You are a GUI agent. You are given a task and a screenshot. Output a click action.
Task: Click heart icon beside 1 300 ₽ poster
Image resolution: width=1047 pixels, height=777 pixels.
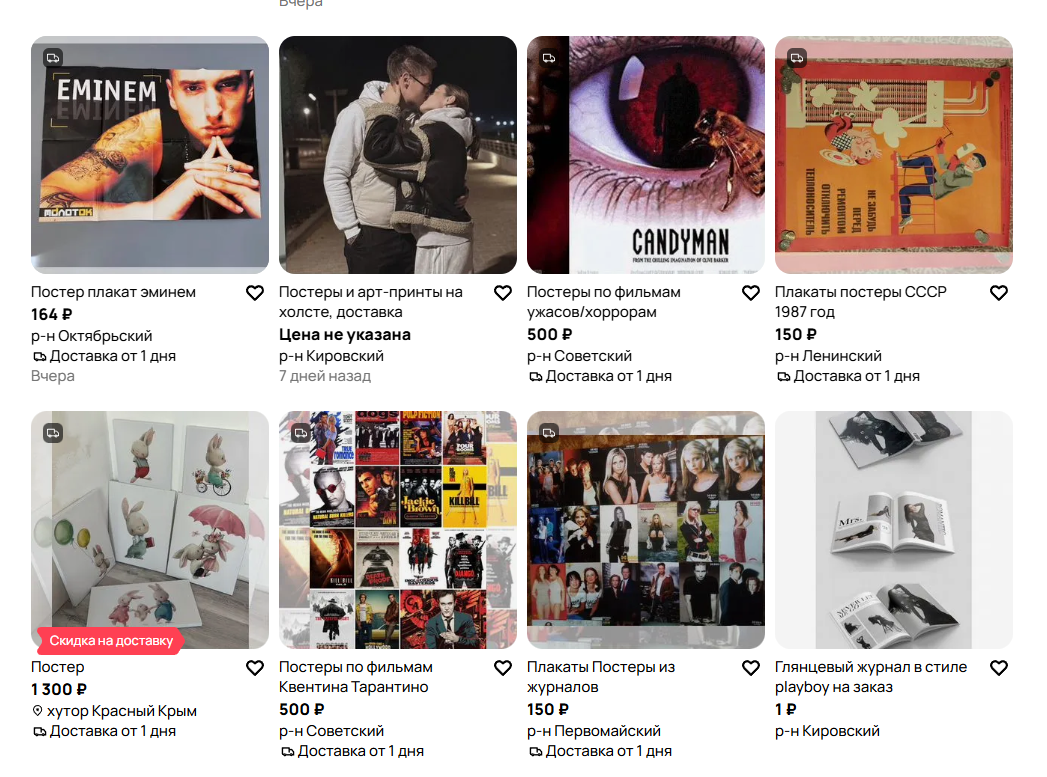coord(255,668)
